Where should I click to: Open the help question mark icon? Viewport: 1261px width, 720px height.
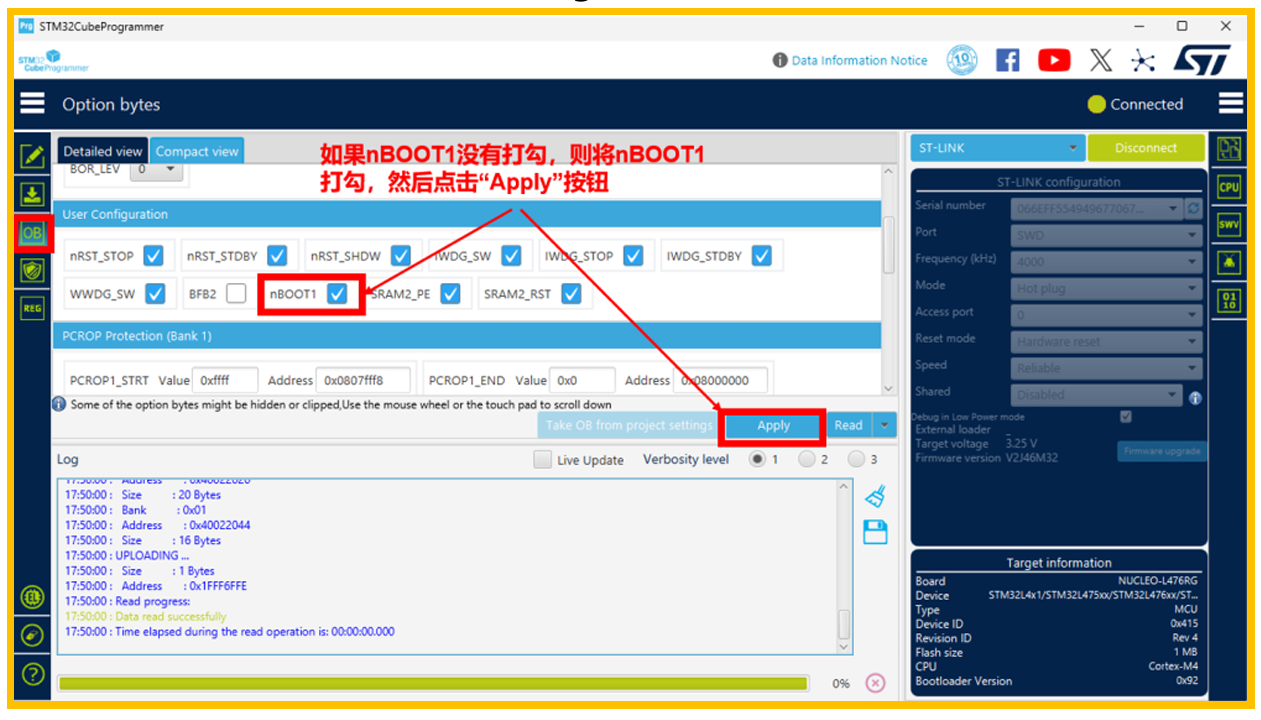tap(32, 674)
